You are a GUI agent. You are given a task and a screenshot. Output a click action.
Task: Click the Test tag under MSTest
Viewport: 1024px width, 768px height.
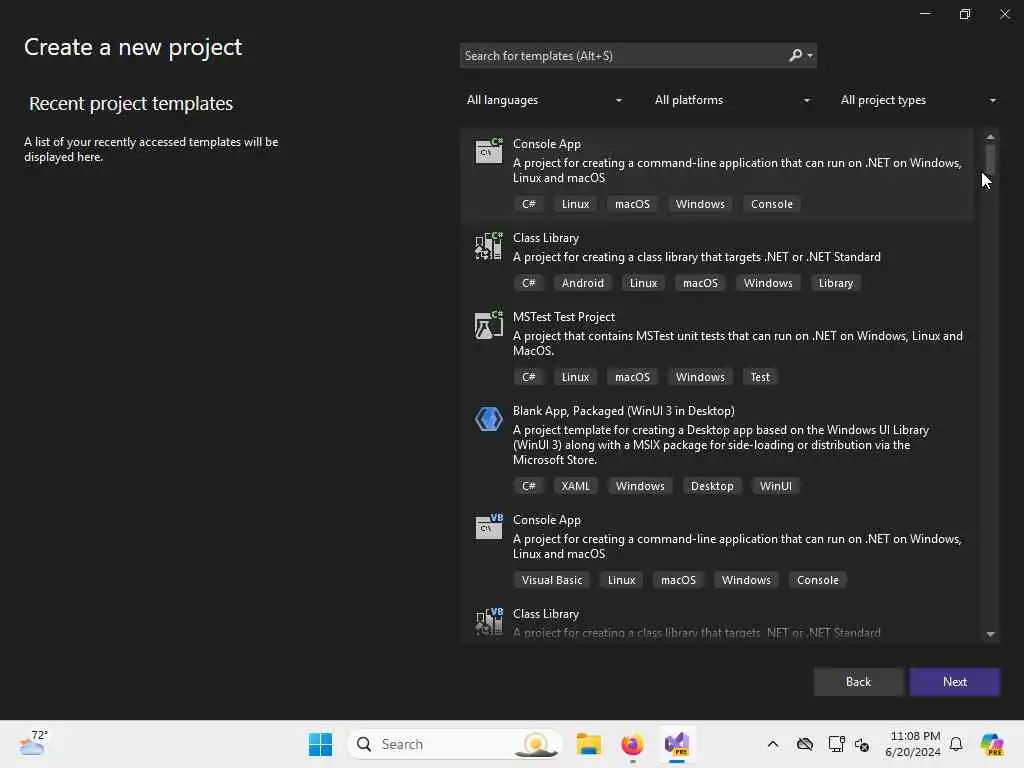[x=760, y=377]
